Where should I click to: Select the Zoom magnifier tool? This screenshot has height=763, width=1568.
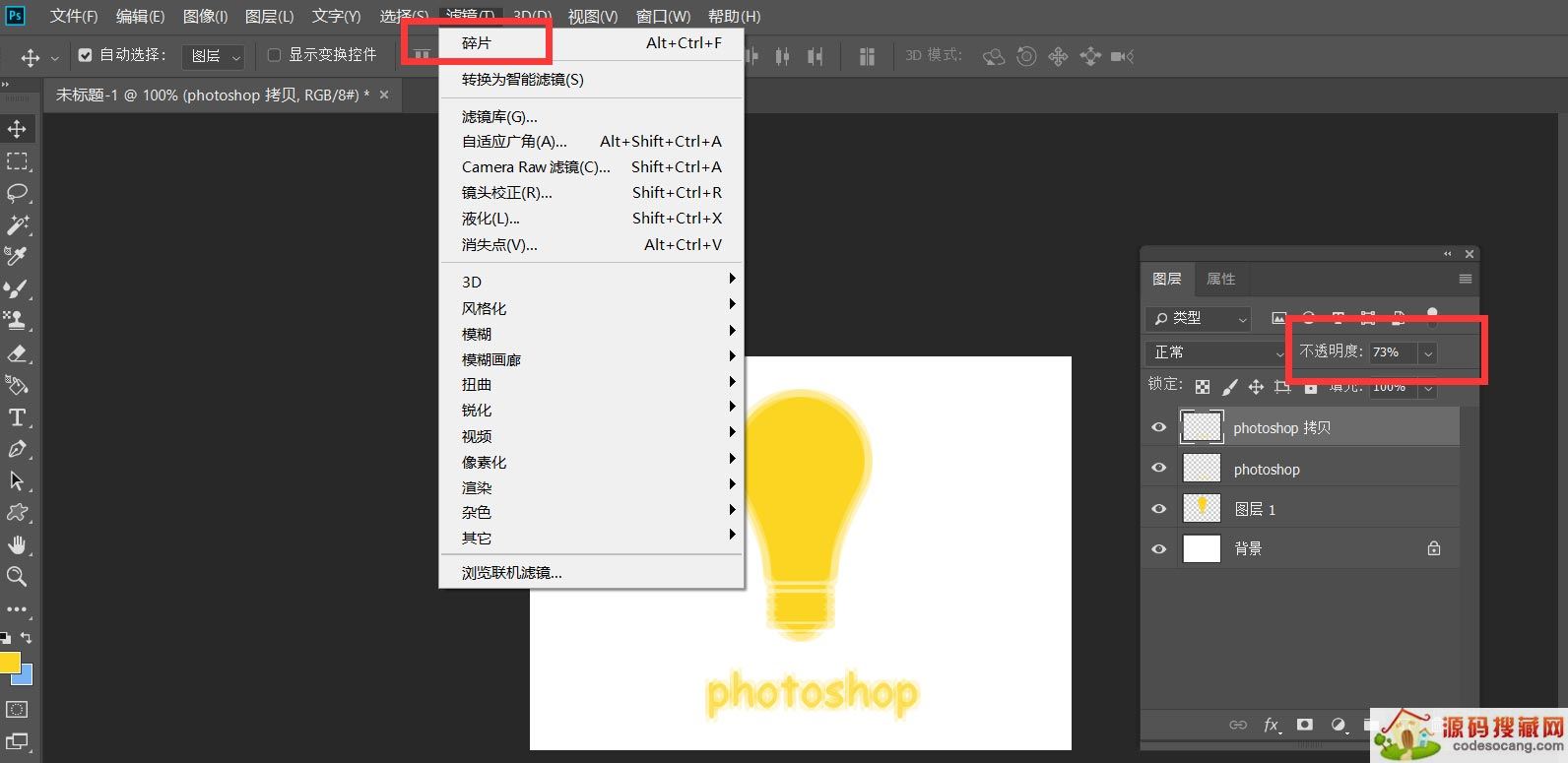click(17, 577)
